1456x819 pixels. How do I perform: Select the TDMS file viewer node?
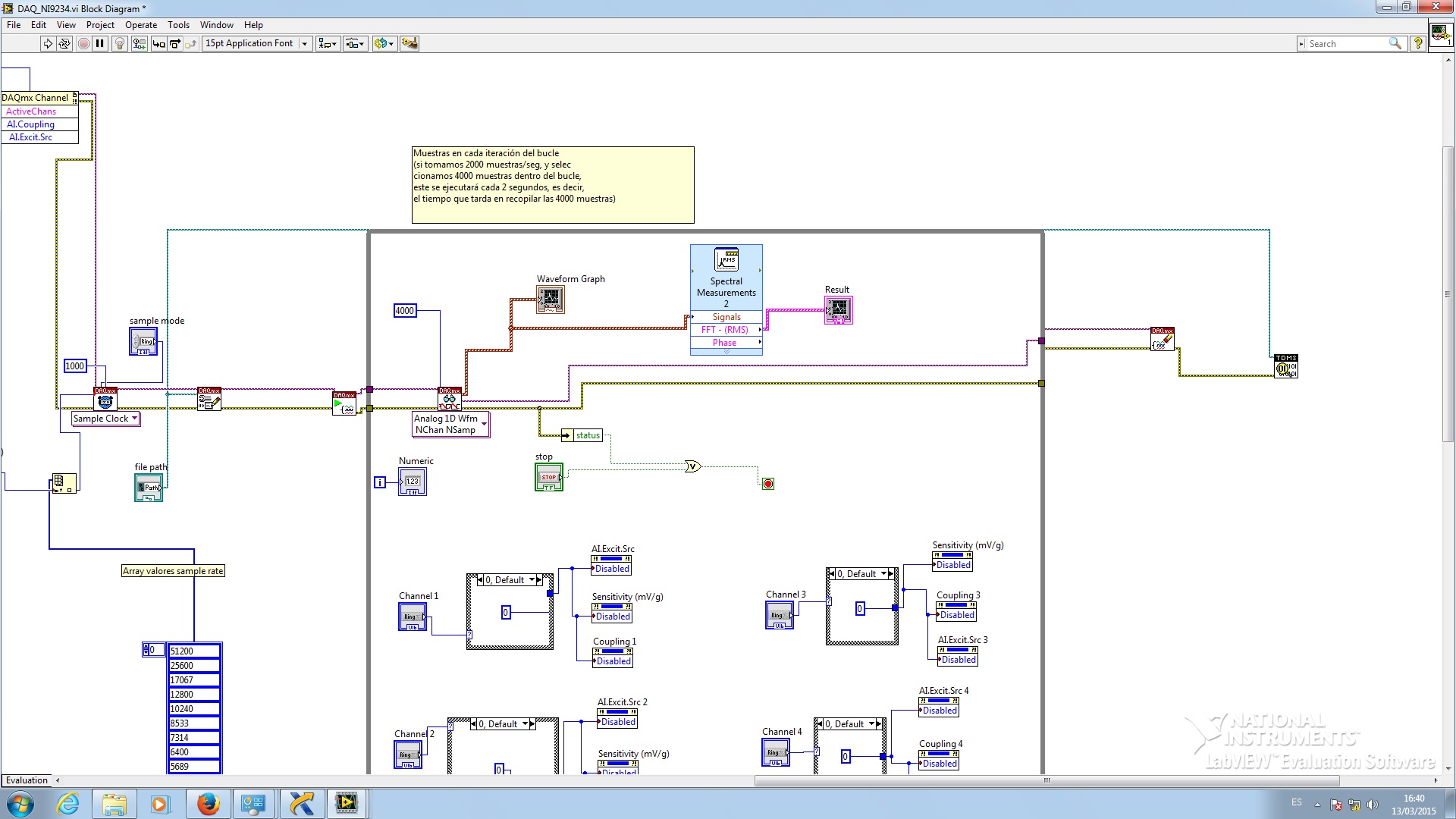click(1286, 366)
